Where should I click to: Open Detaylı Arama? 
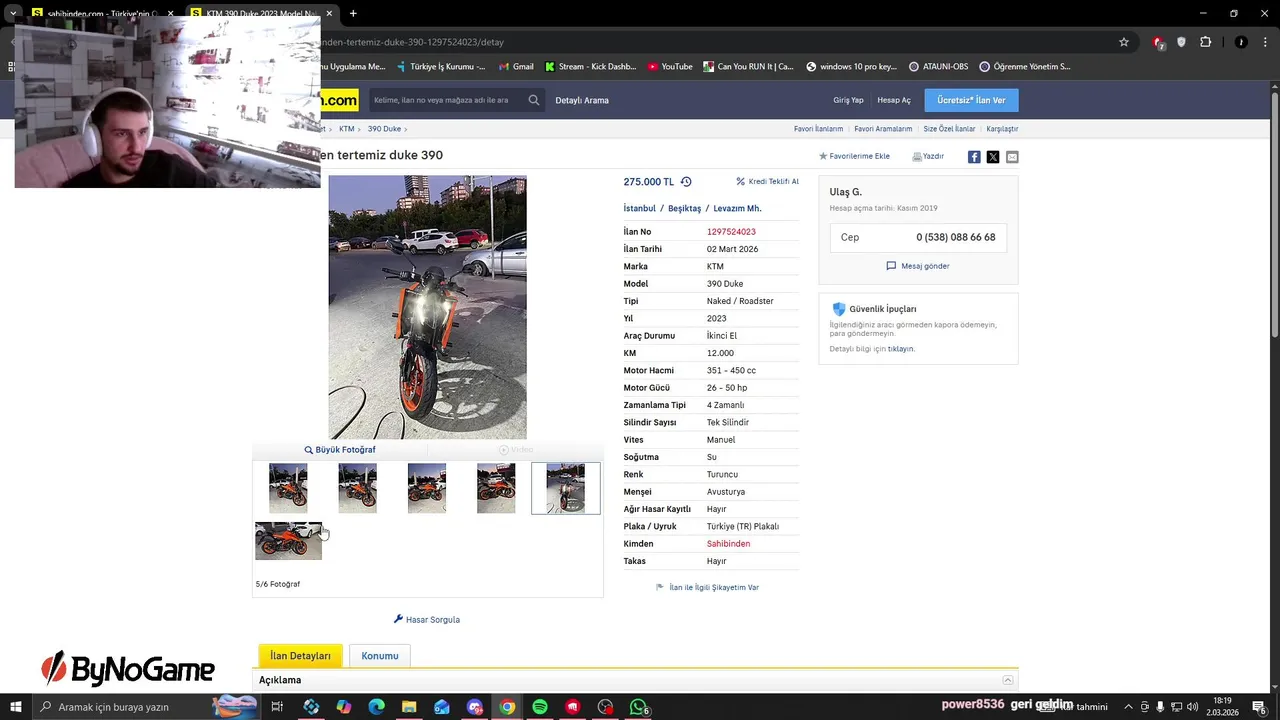click(582, 100)
